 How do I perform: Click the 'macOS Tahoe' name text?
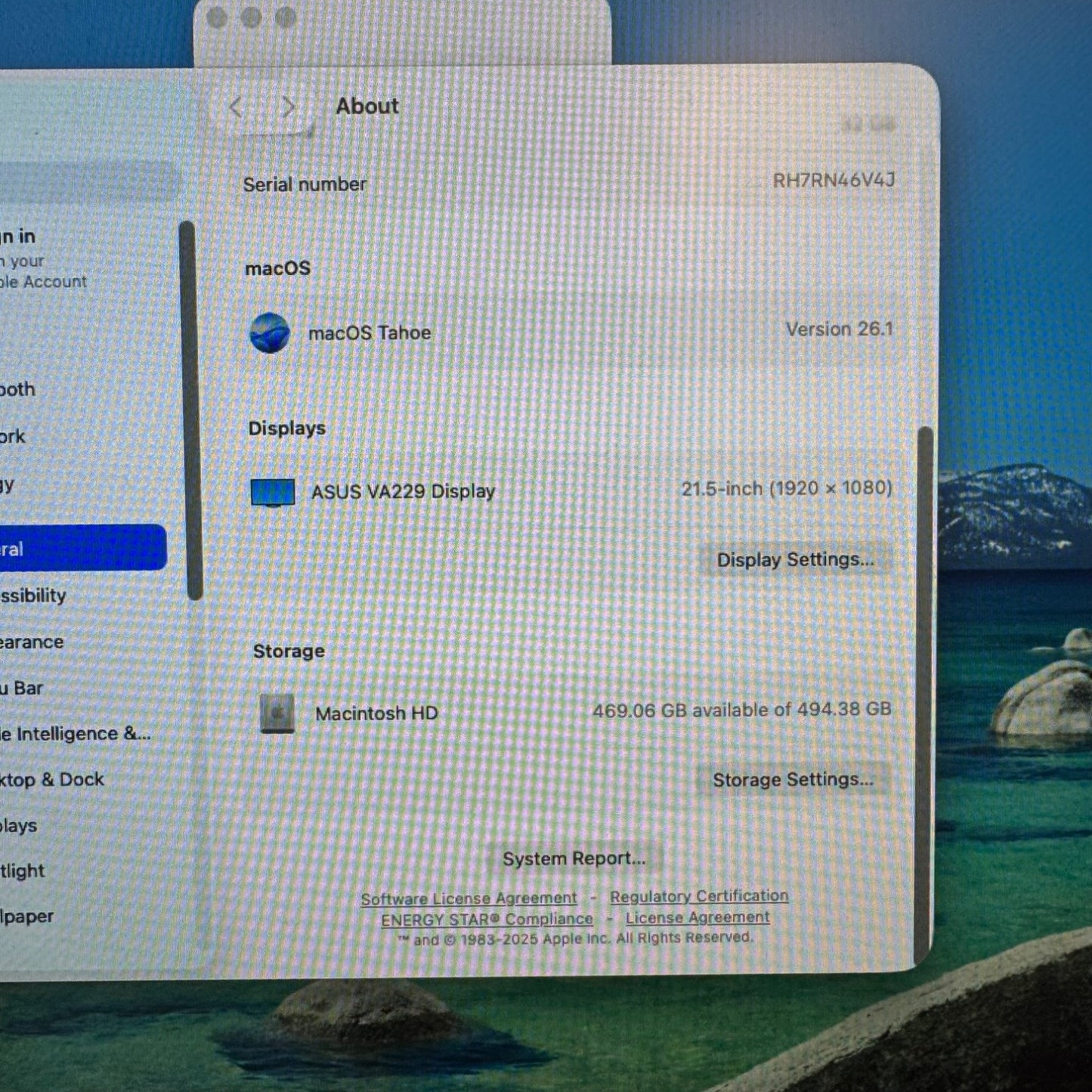(x=370, y=333)
